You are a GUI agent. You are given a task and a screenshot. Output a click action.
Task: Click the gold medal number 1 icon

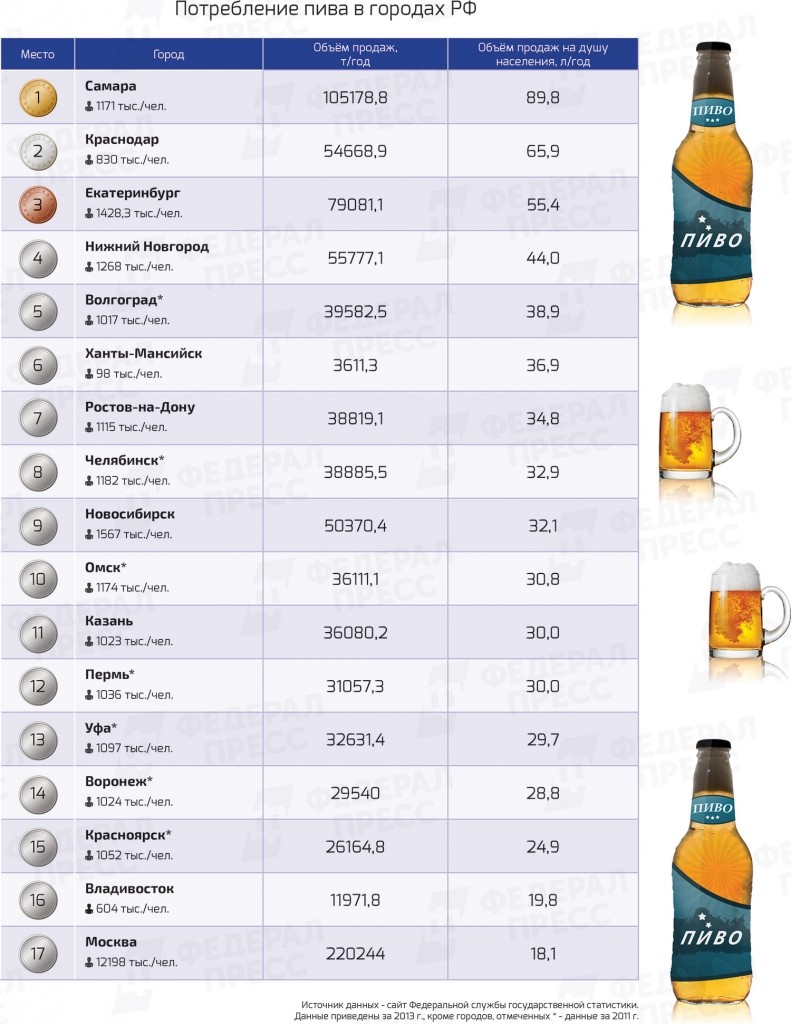[38, 98]
